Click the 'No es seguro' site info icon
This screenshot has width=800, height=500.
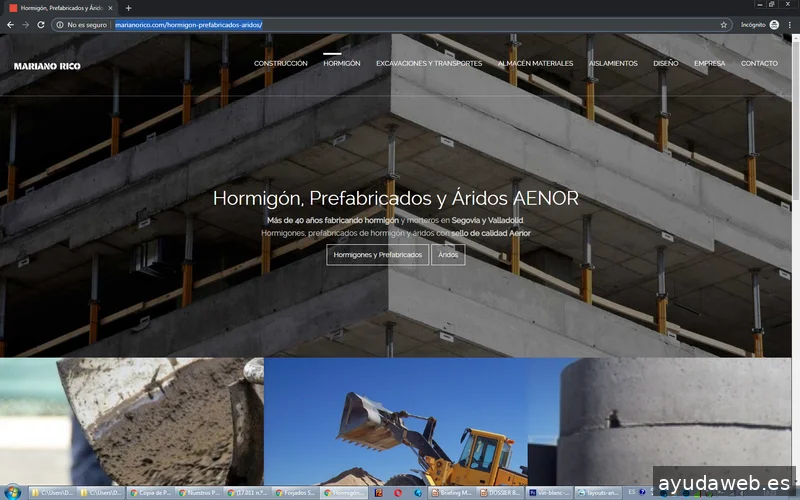tap(61, 24)
